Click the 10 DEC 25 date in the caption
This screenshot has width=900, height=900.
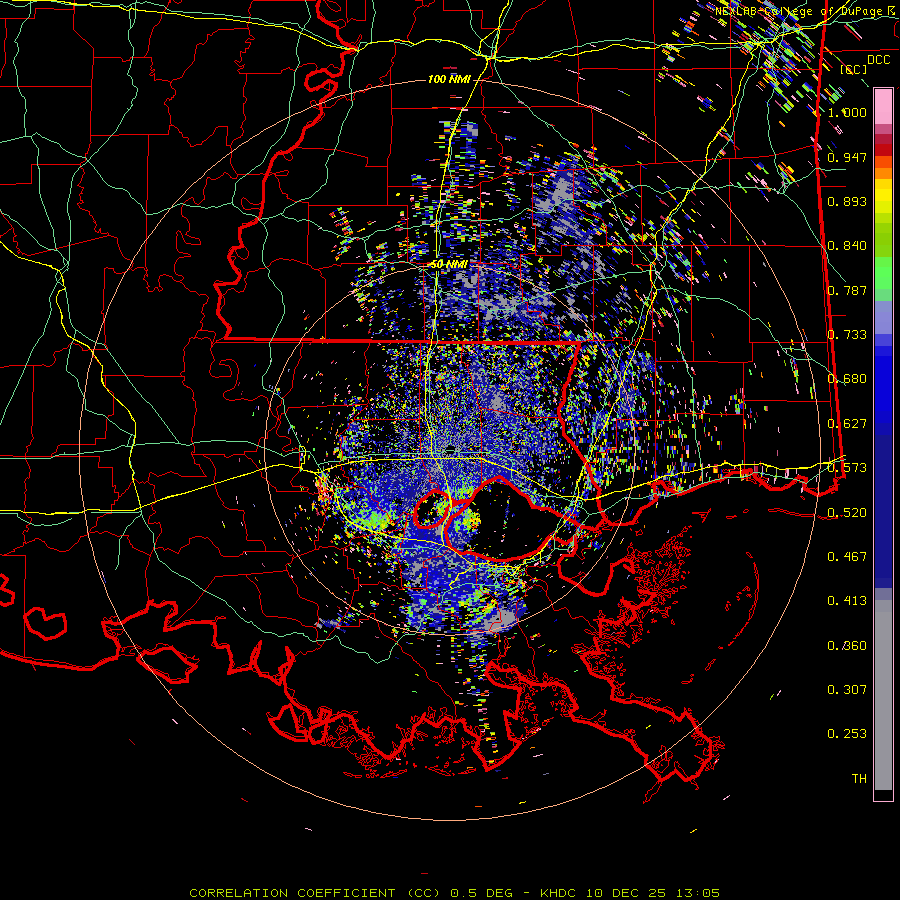click(x=628, y=893)
